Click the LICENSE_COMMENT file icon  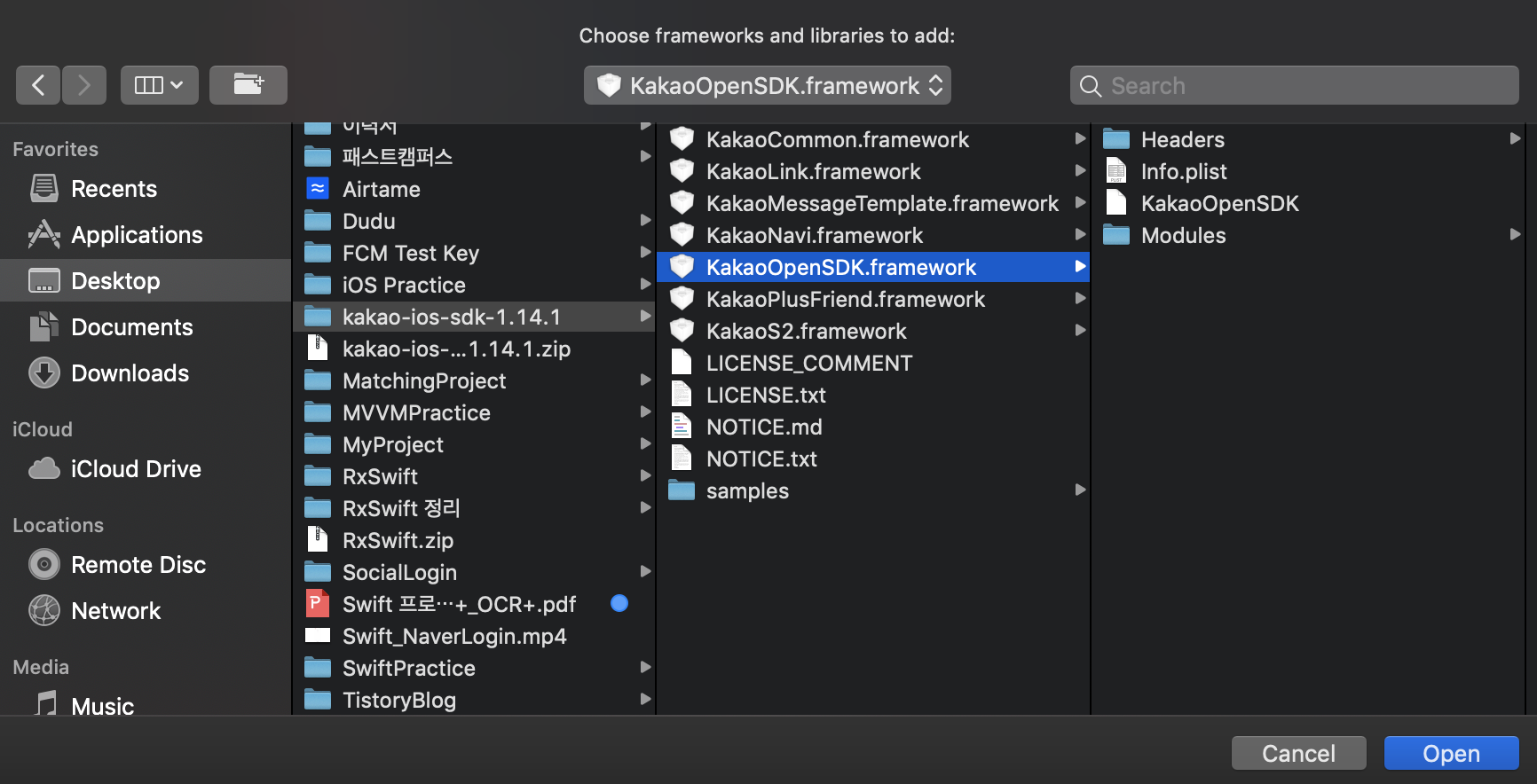(x=682, y=363)
